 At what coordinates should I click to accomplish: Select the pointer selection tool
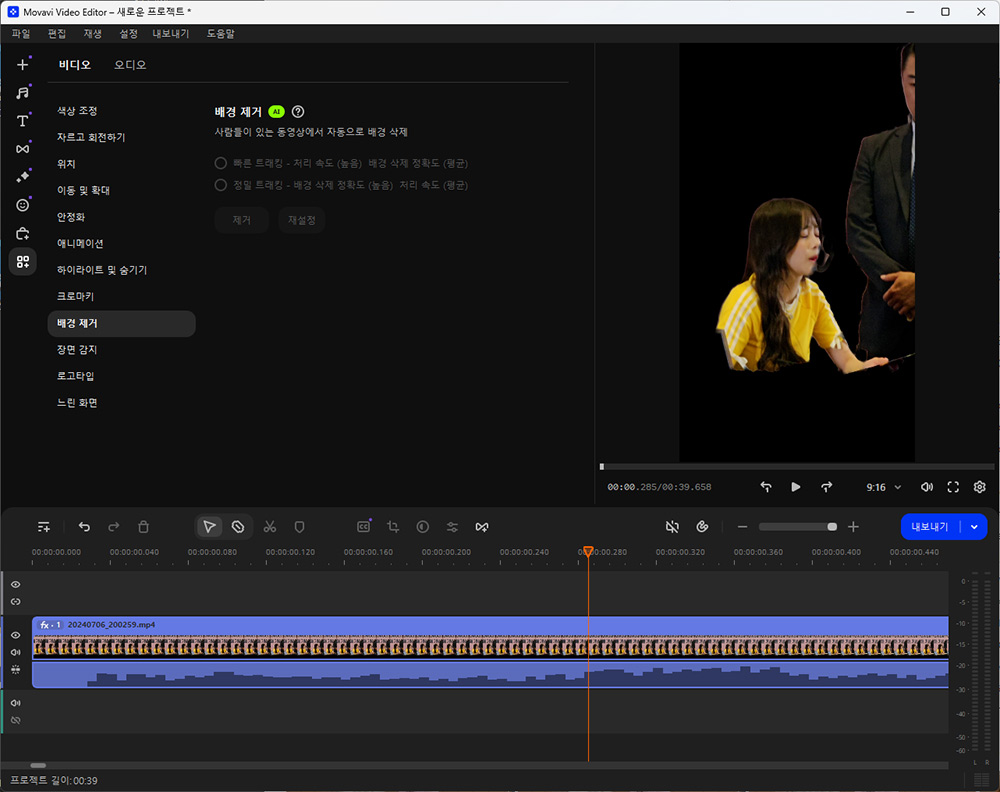209,527
